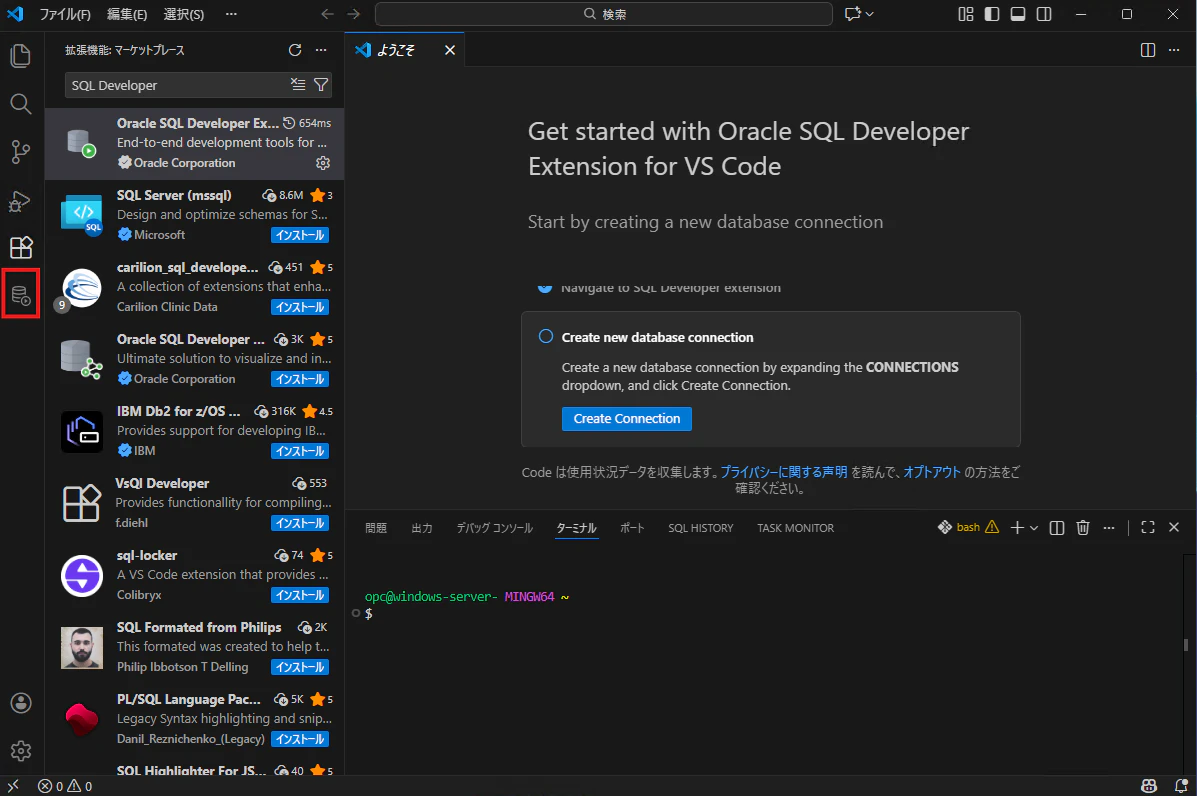The width and height of the screenshot is (1197, 796).
Task: Open terminal panel more actions
Action: pos(1109,527)
